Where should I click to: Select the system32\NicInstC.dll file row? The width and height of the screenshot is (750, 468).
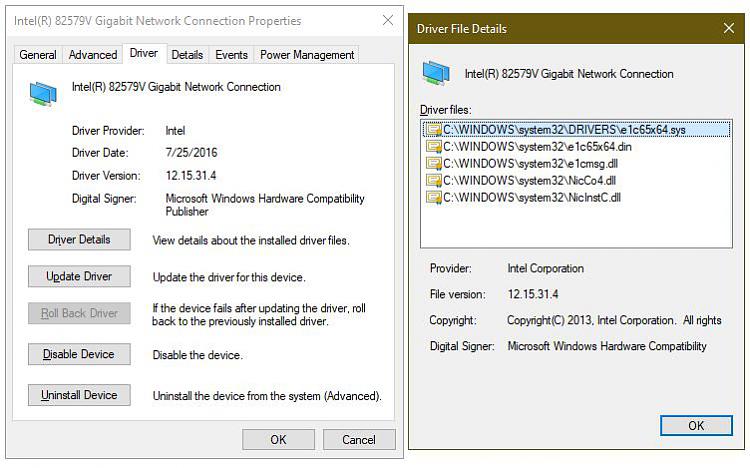coord(576,197)
